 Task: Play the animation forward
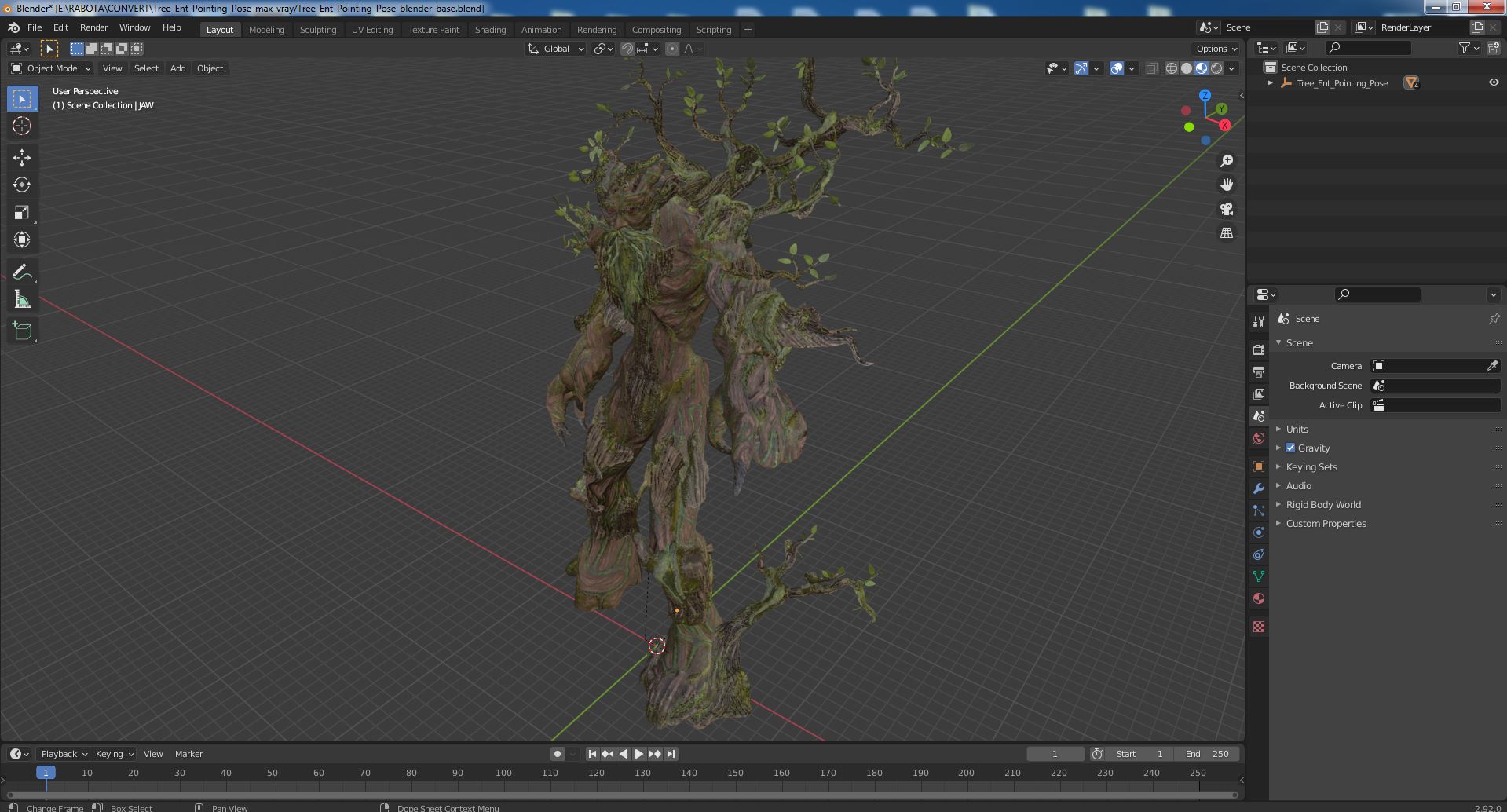(x=639, y=754)
